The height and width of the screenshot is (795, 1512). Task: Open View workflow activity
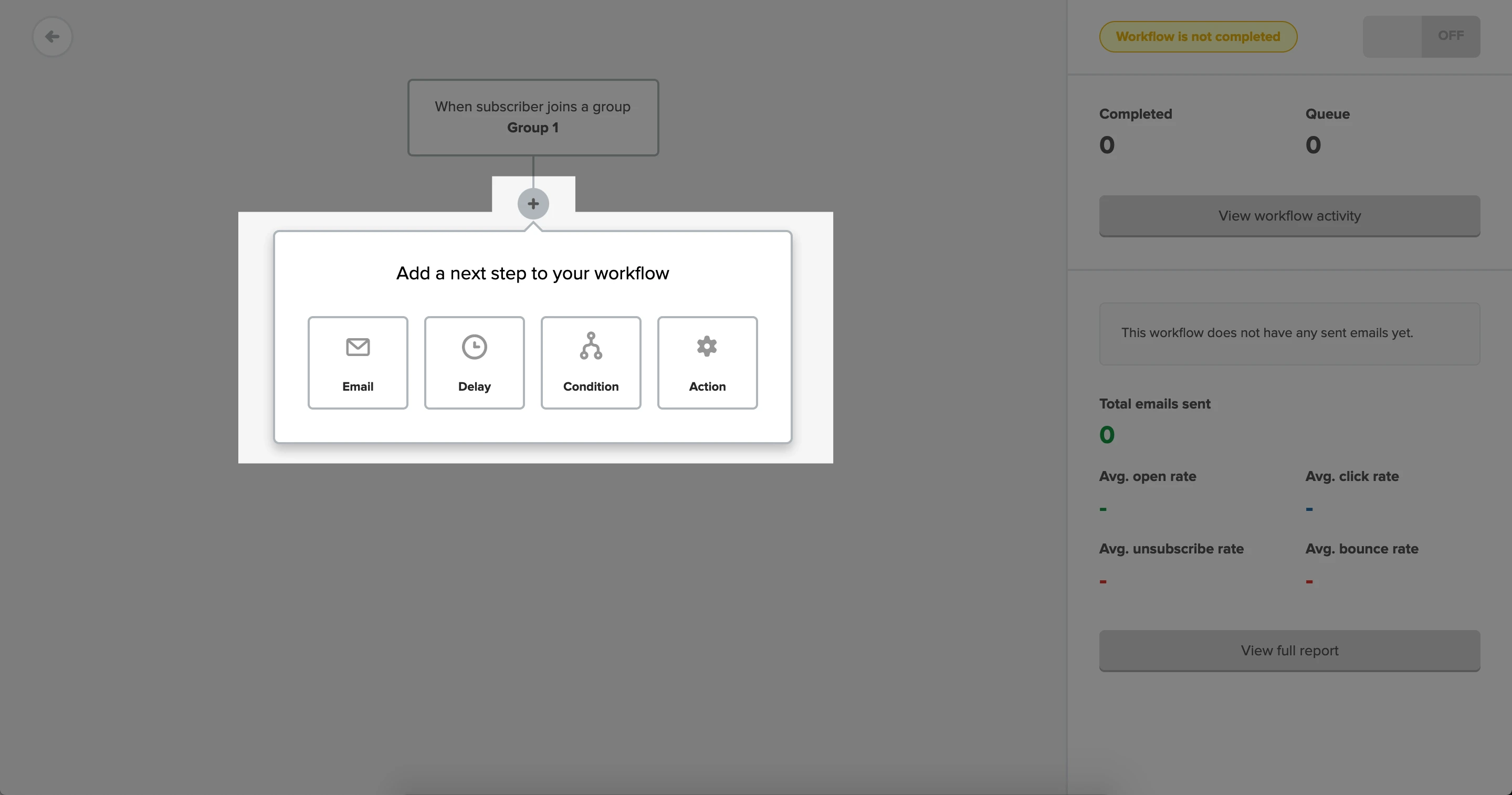pyautogui.click(x=1289, y=215)
